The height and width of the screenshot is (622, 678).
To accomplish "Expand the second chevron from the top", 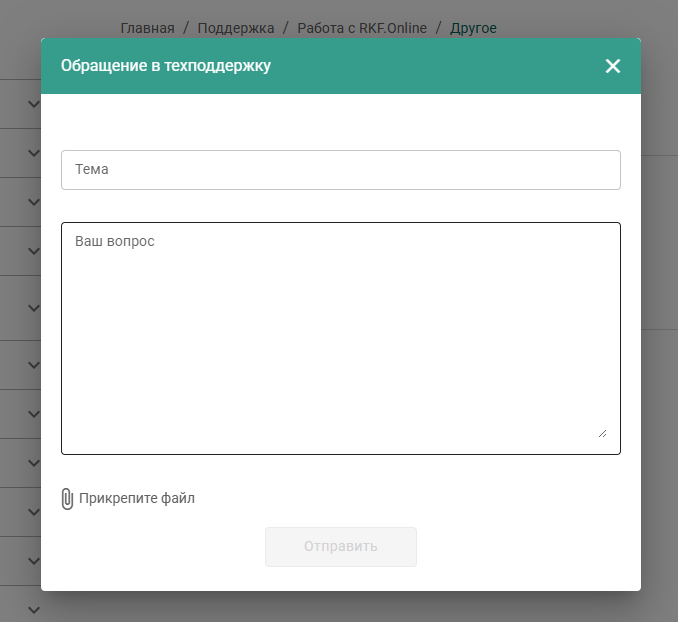I will coord(33,153).
